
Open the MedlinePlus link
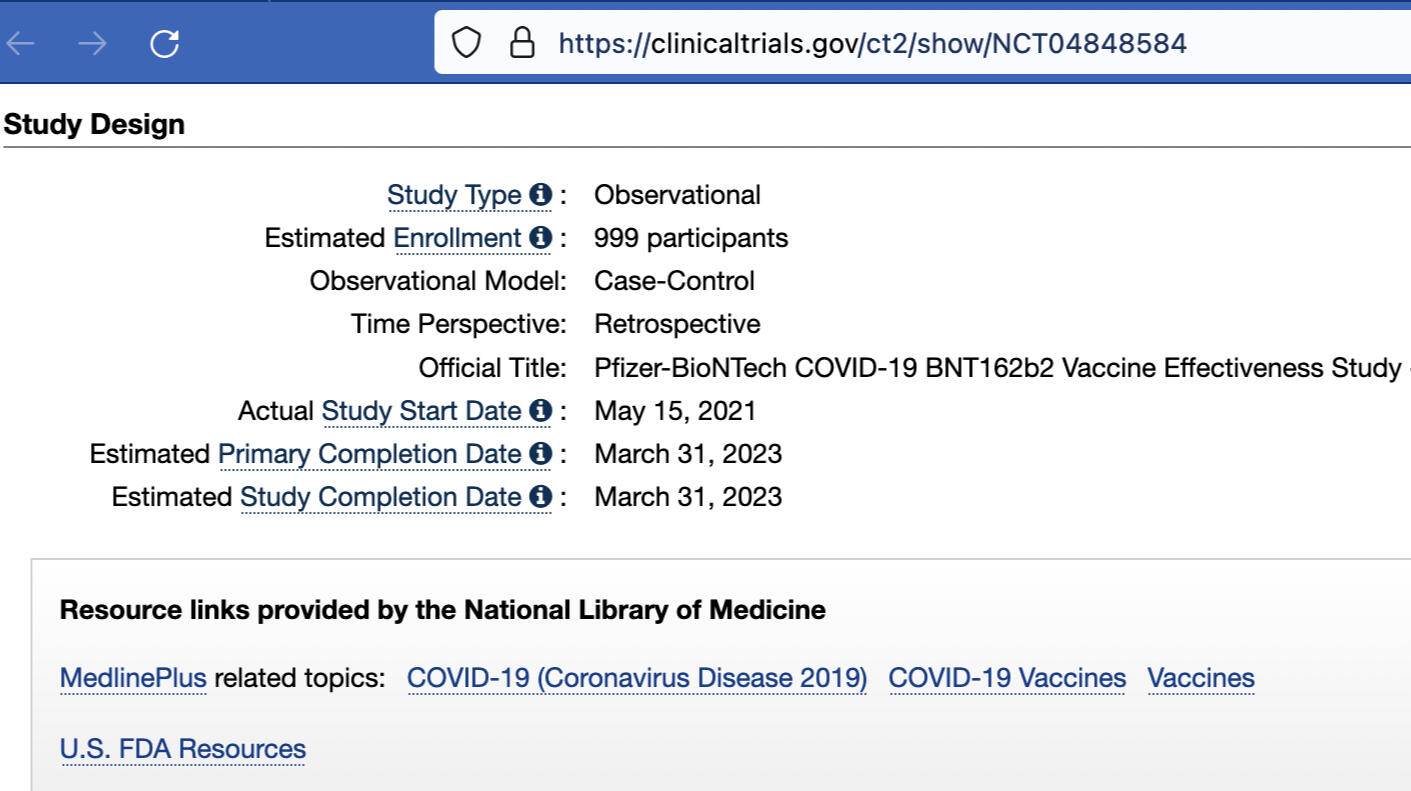click(x=133, y=678)
